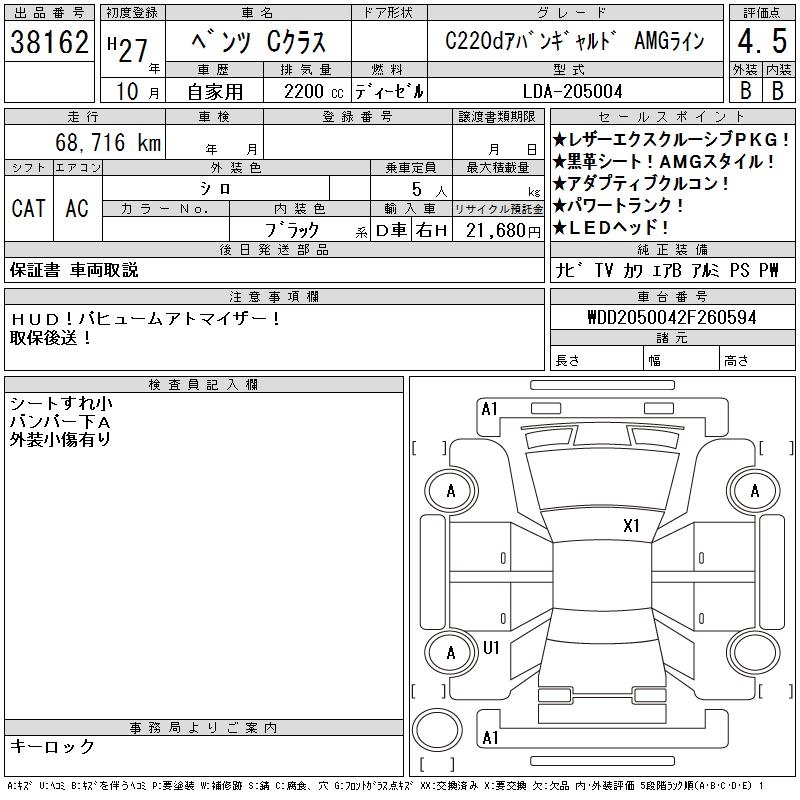Click the H27 first registration year

coord(128,50)
